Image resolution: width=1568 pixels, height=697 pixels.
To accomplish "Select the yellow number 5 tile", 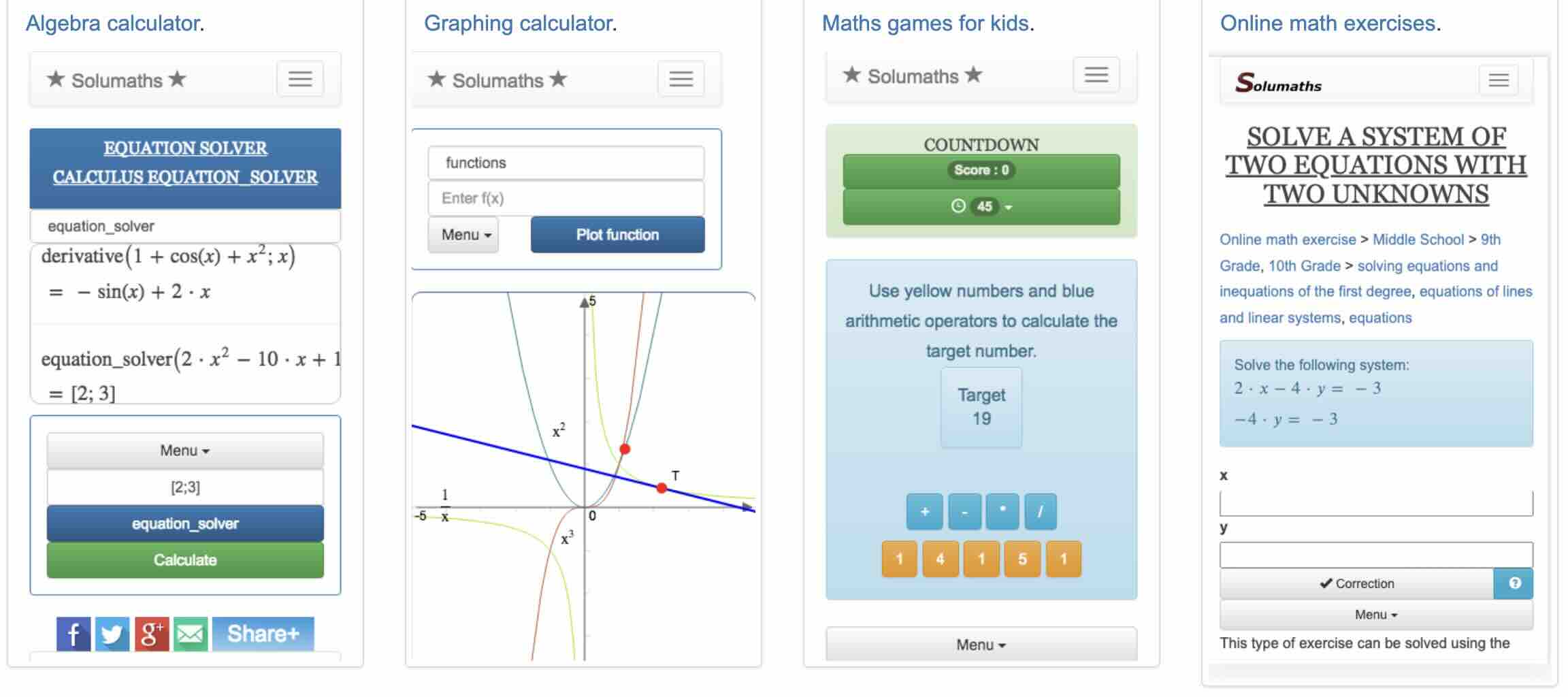I will [1022, 558].
